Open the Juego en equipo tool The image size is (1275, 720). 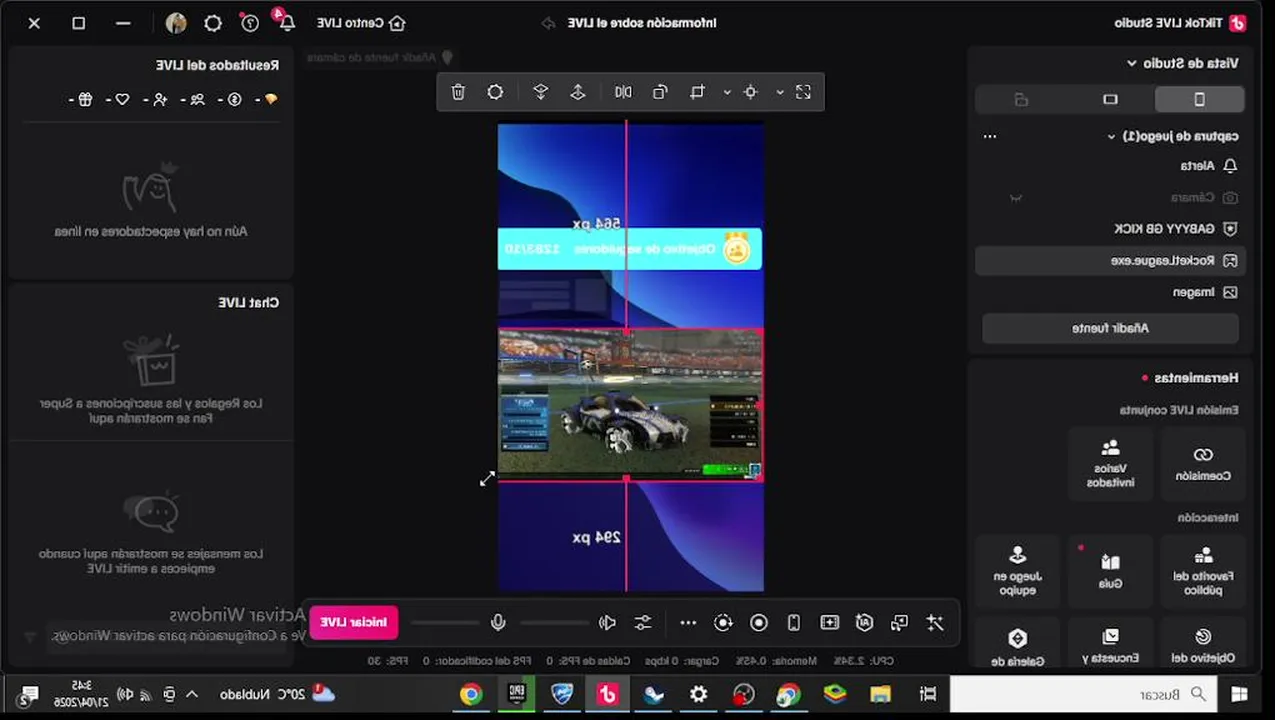pyautogui.click(x=1017, y=572)
